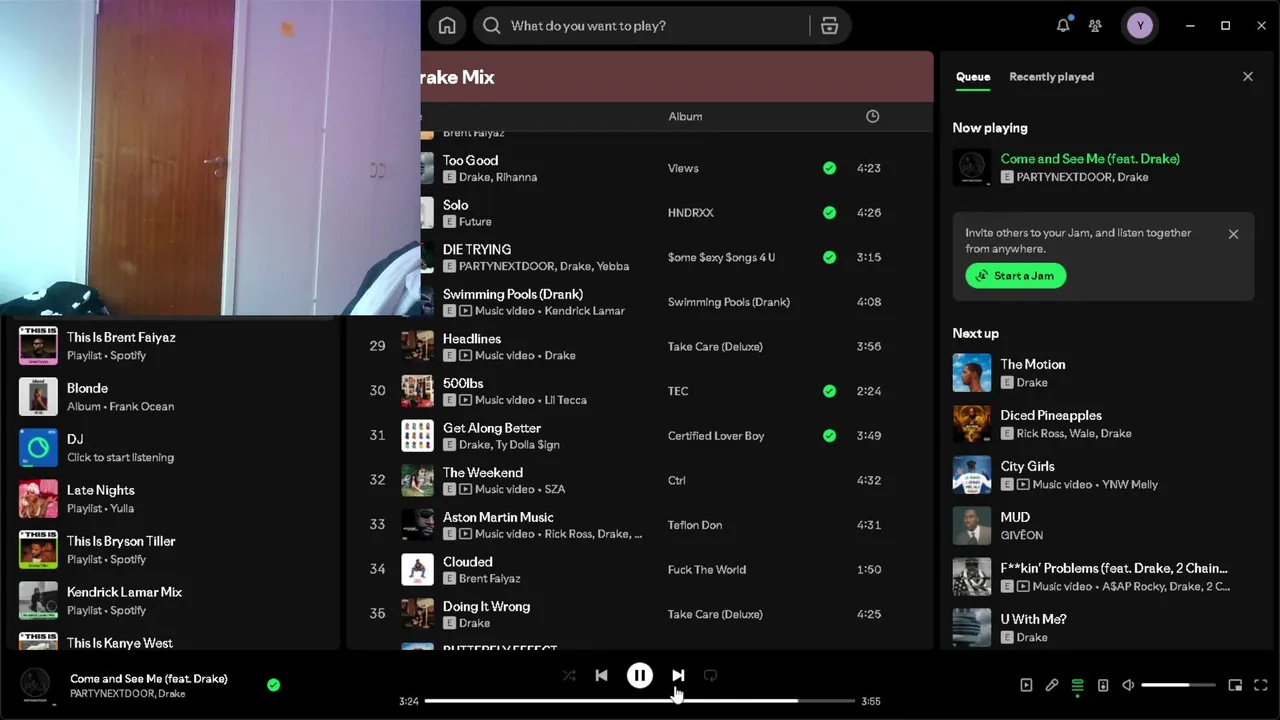The image size is (1280, 720).
Task: Click F**kin' Problems queue thumbnail
Action: click(x=972, y=577)
